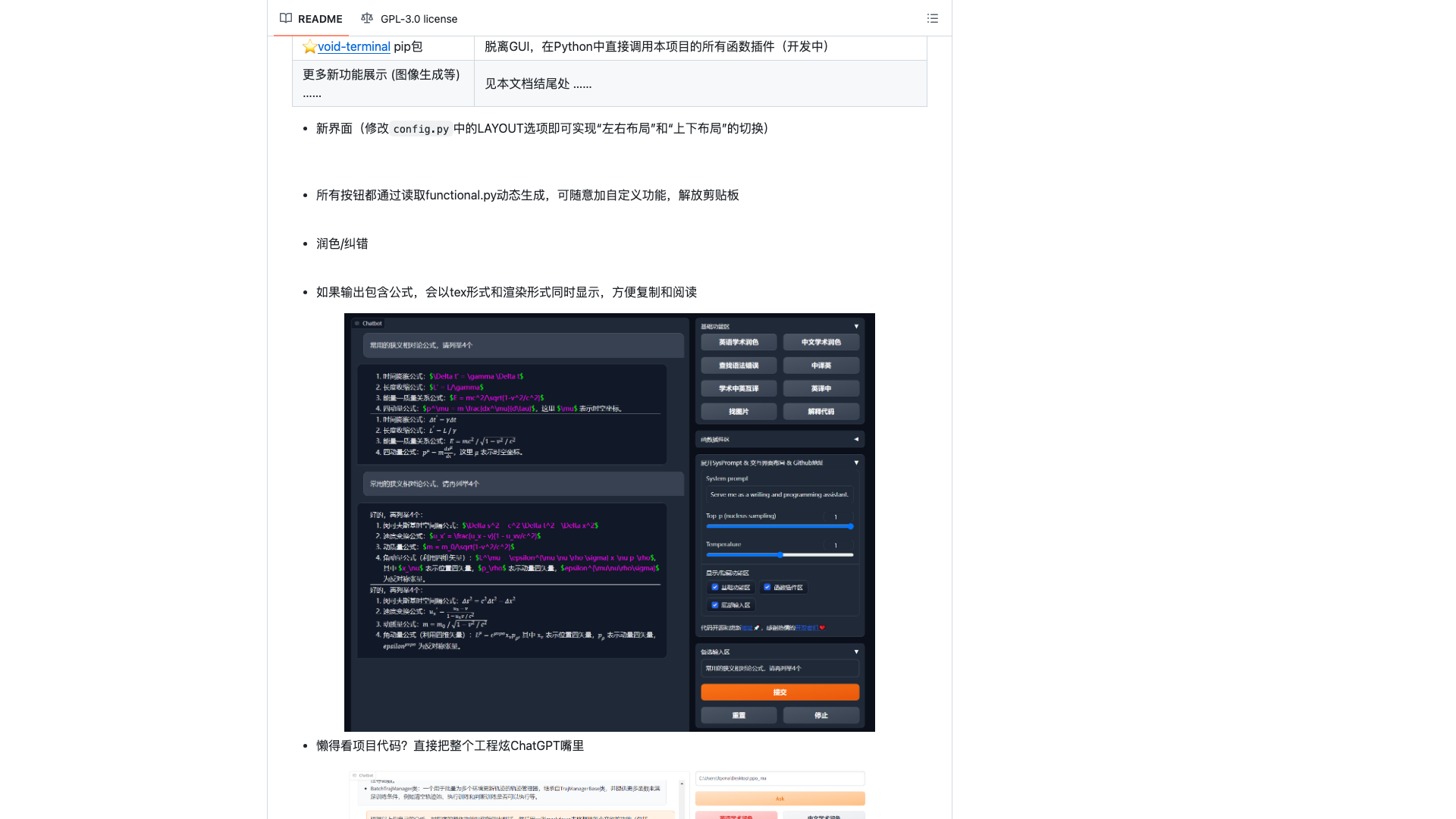
Task: Collapse the 备选输入区 panel arrow
Action: click(856, 652)
